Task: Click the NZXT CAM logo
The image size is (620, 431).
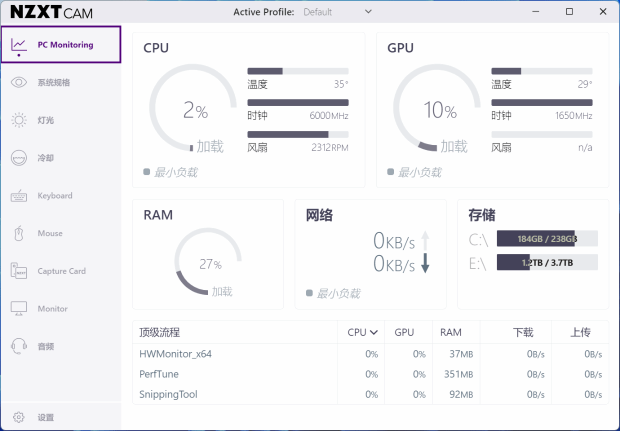Action: coord(51,12)
